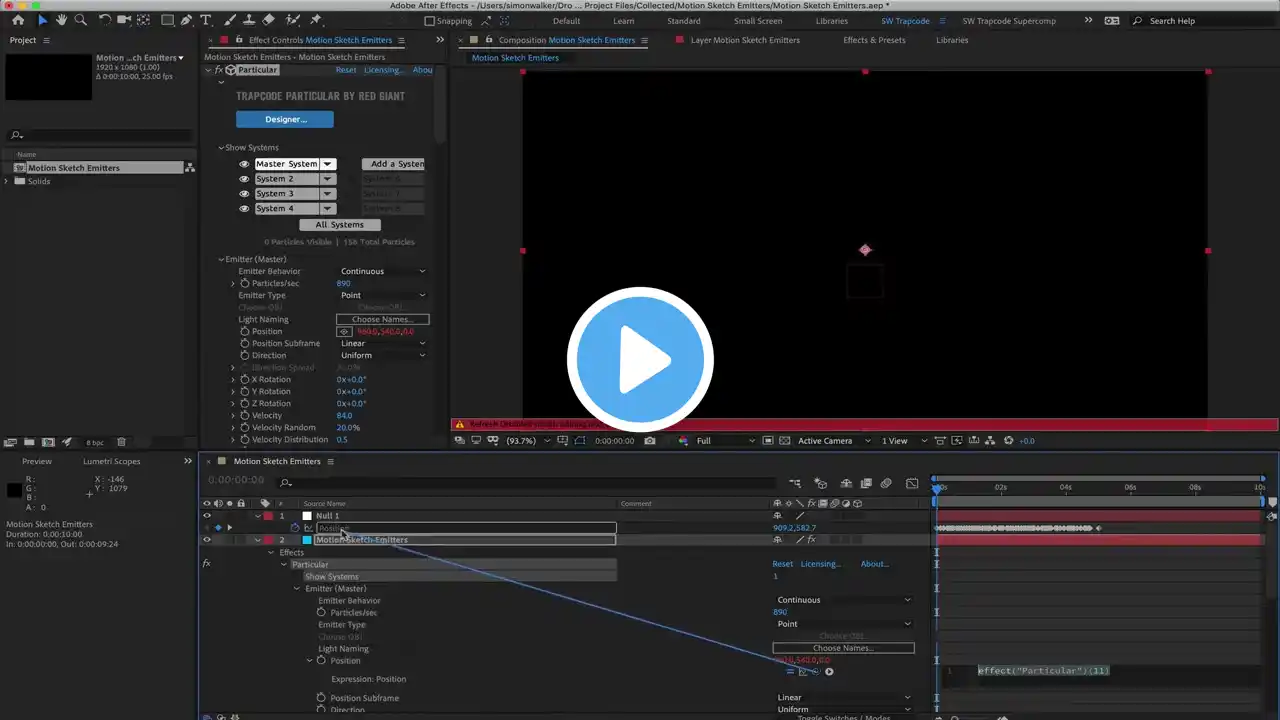The height and width of the screenshot is (720, 1280).
Task: Collapse the Show Systems section
Action: 222,148
